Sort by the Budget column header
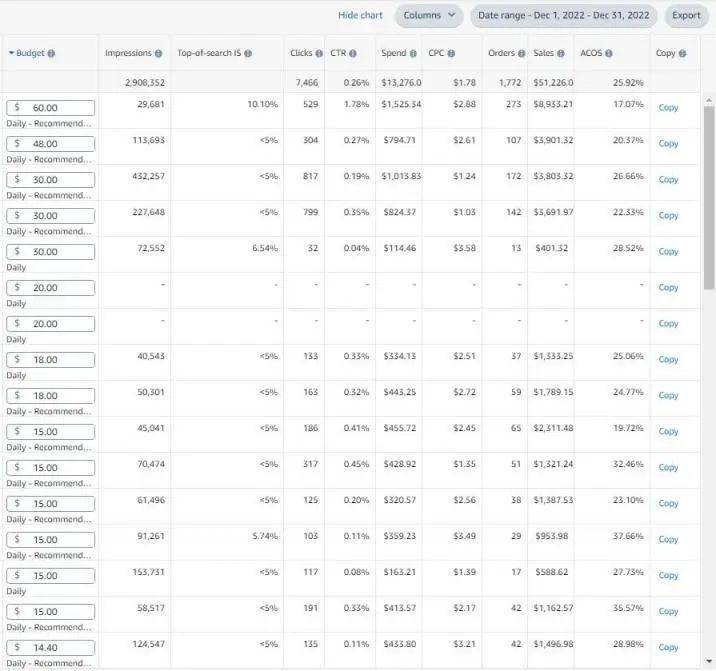 pyautogui.click(x=30, y=53)
